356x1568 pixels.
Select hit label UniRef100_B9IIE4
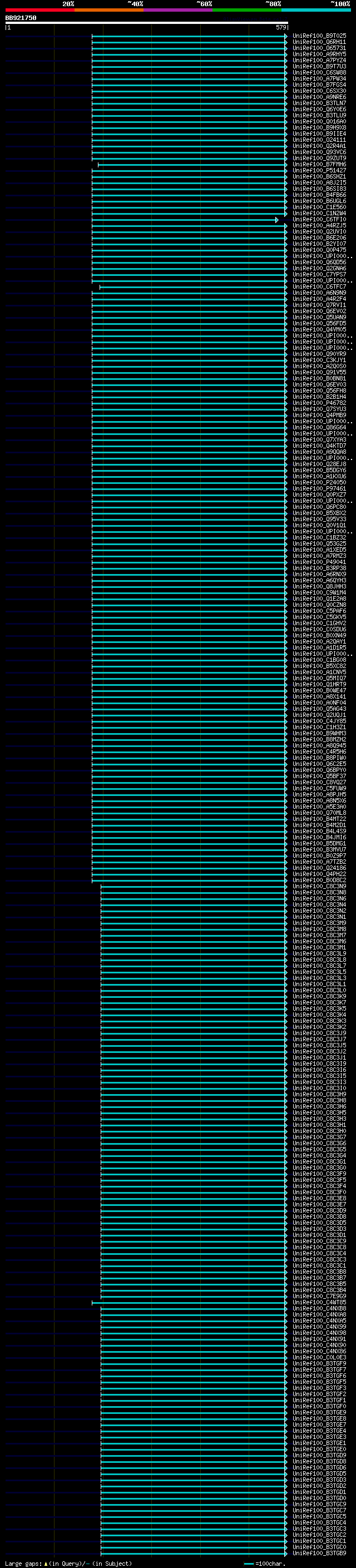click(x=319, y=134)
